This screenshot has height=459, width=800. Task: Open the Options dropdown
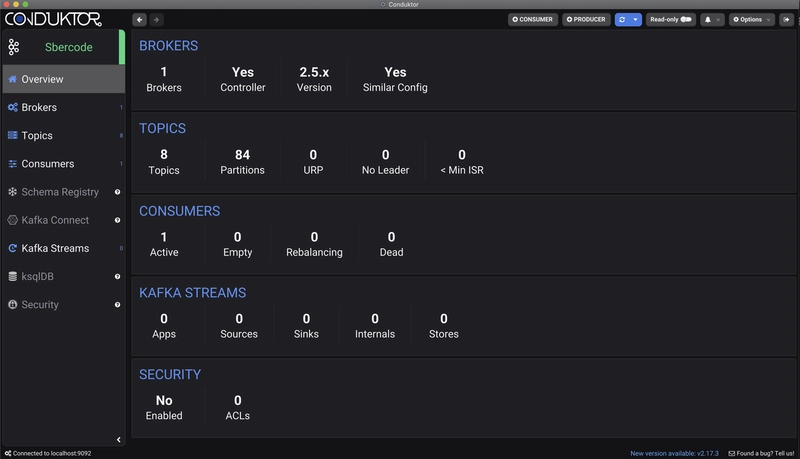752,19
